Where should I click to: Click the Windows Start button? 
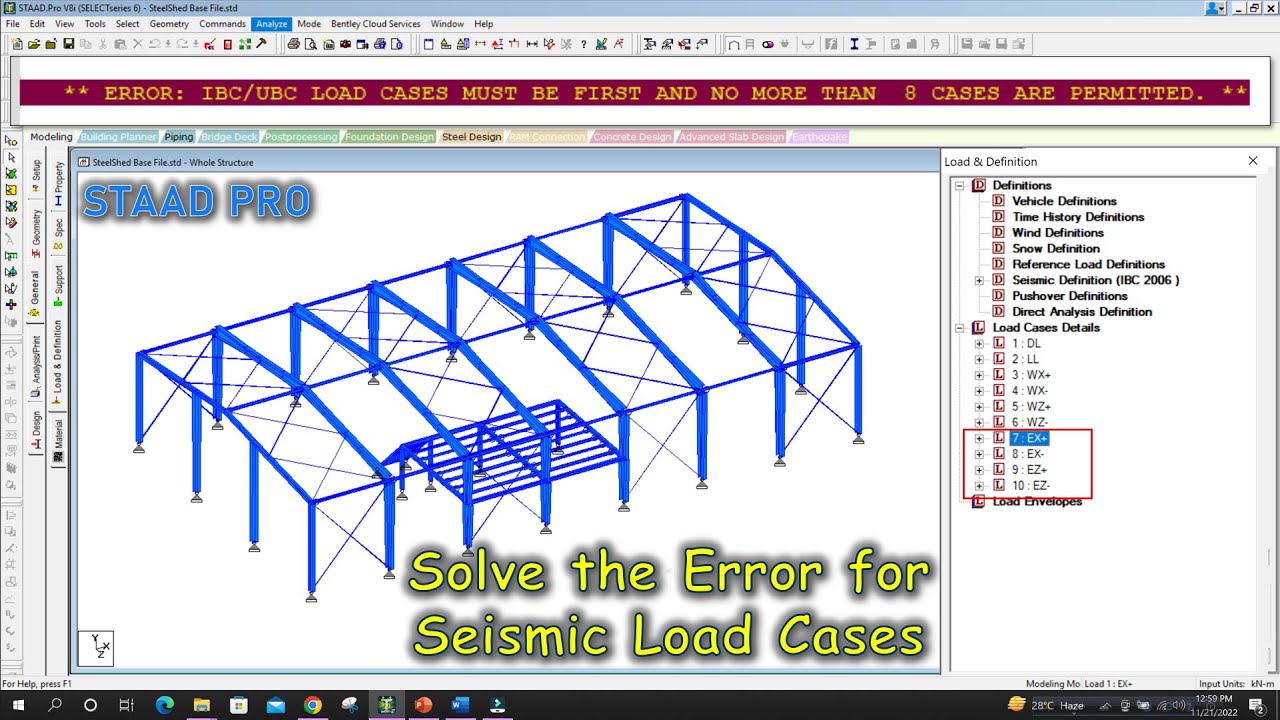(20, 705)
